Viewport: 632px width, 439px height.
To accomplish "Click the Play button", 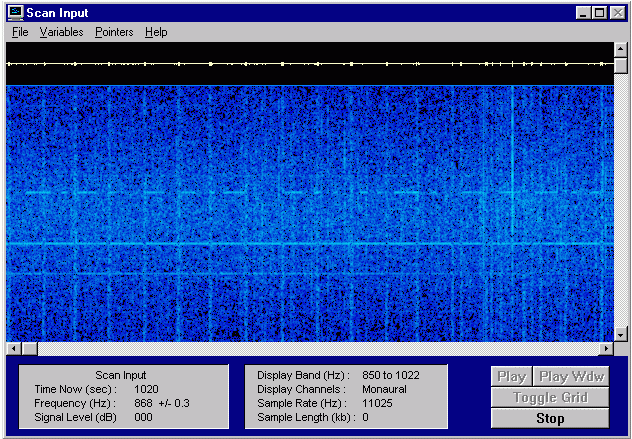I will (x=511, y=377).
